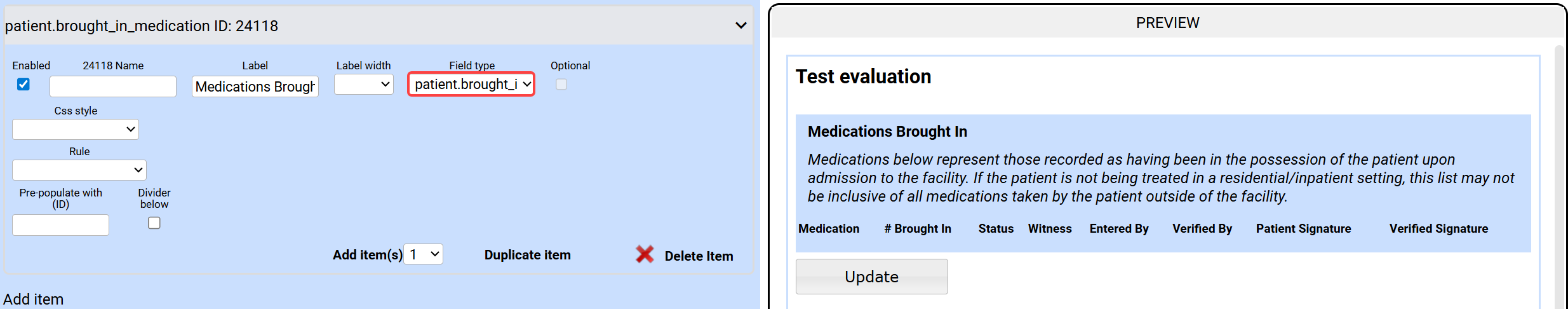Toggle the Optional checkbox
The height and width of the screenshot is (309, 1568).
[561, 85]
